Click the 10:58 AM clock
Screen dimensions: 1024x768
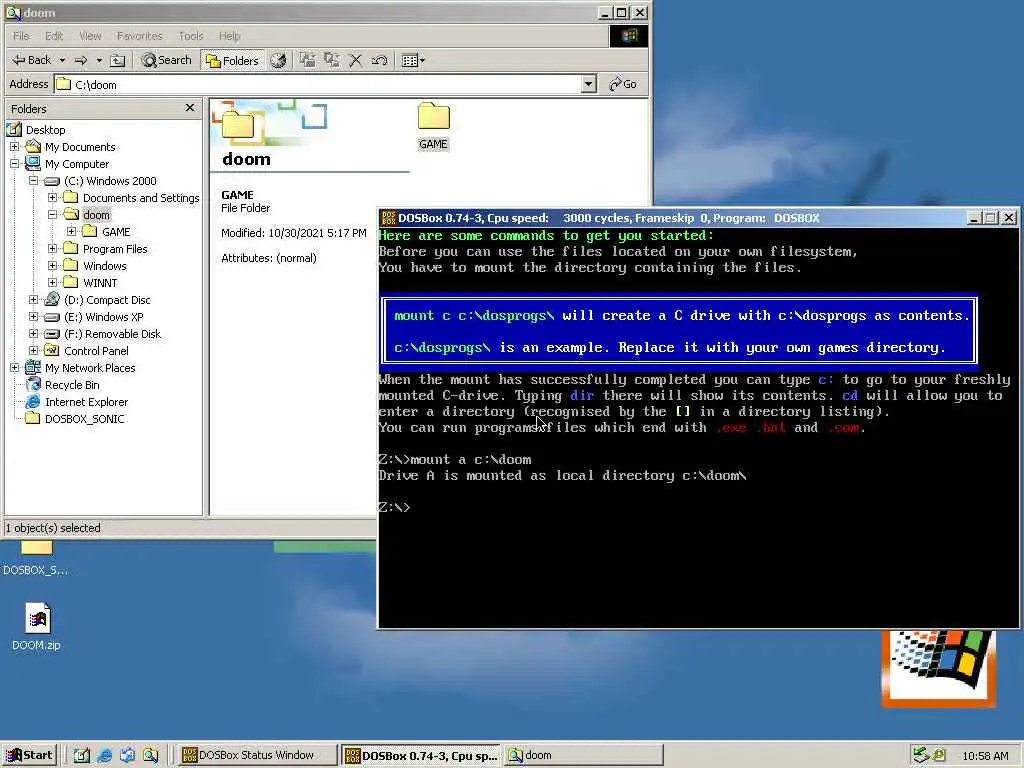pyautogui.click(x=985, y=756)
